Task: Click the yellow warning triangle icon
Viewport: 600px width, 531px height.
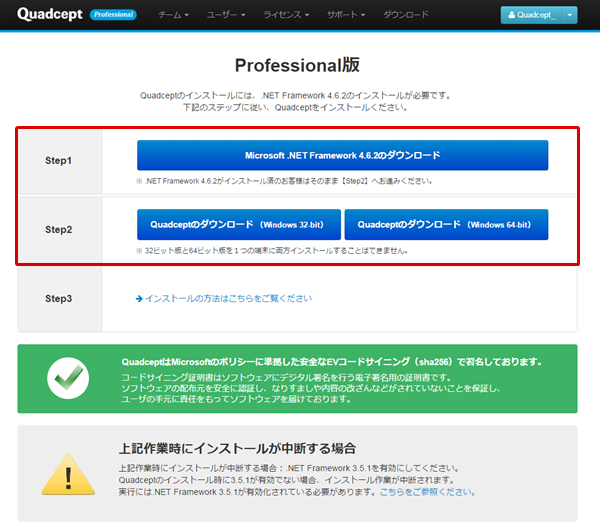Action: coord(68,474)
